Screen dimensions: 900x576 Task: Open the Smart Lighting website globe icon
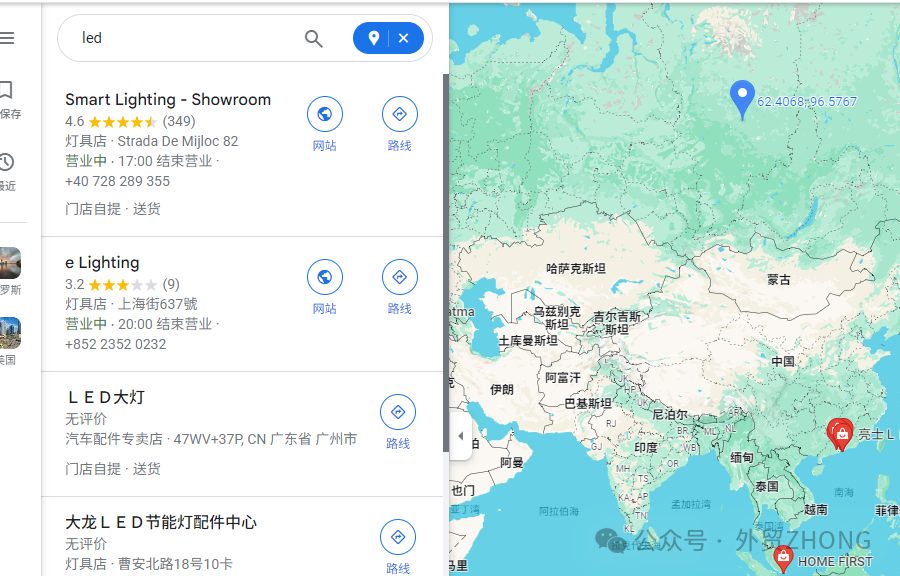[x=325, y=114]
